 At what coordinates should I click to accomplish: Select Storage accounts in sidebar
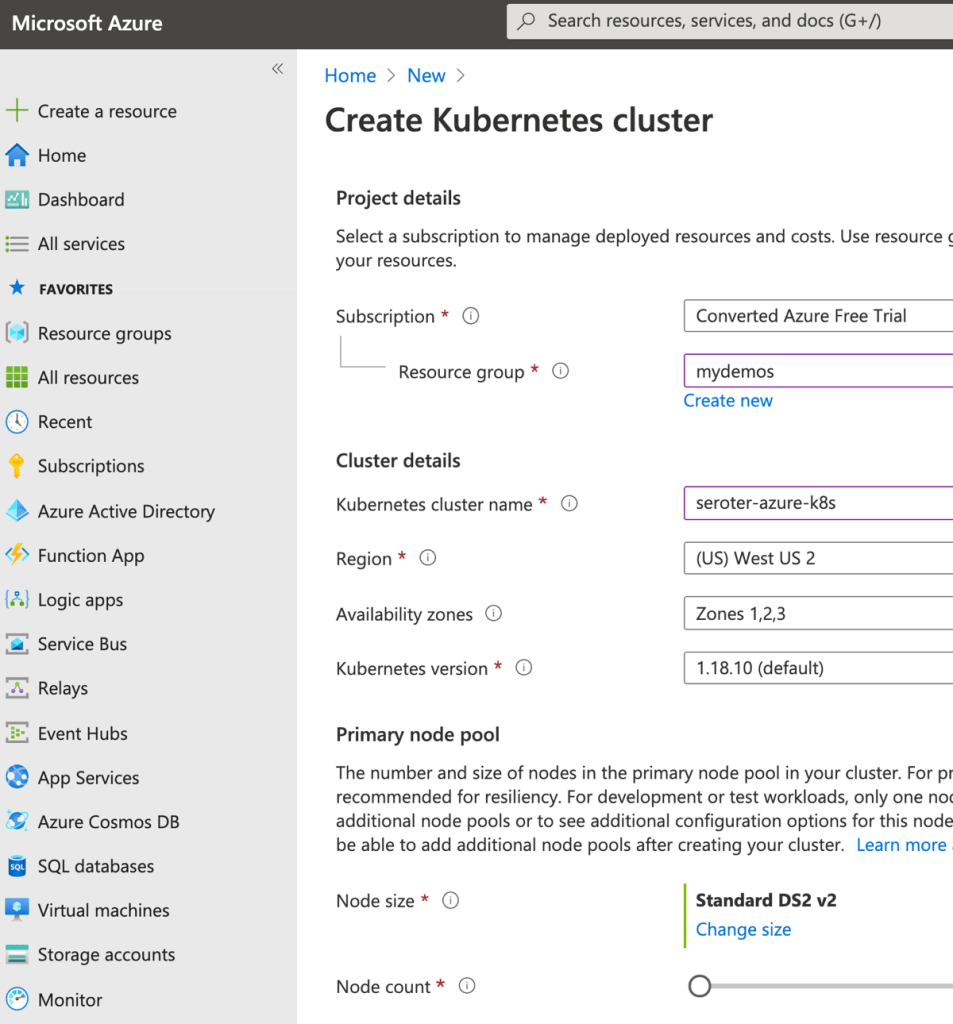click(x=106, y=955)
